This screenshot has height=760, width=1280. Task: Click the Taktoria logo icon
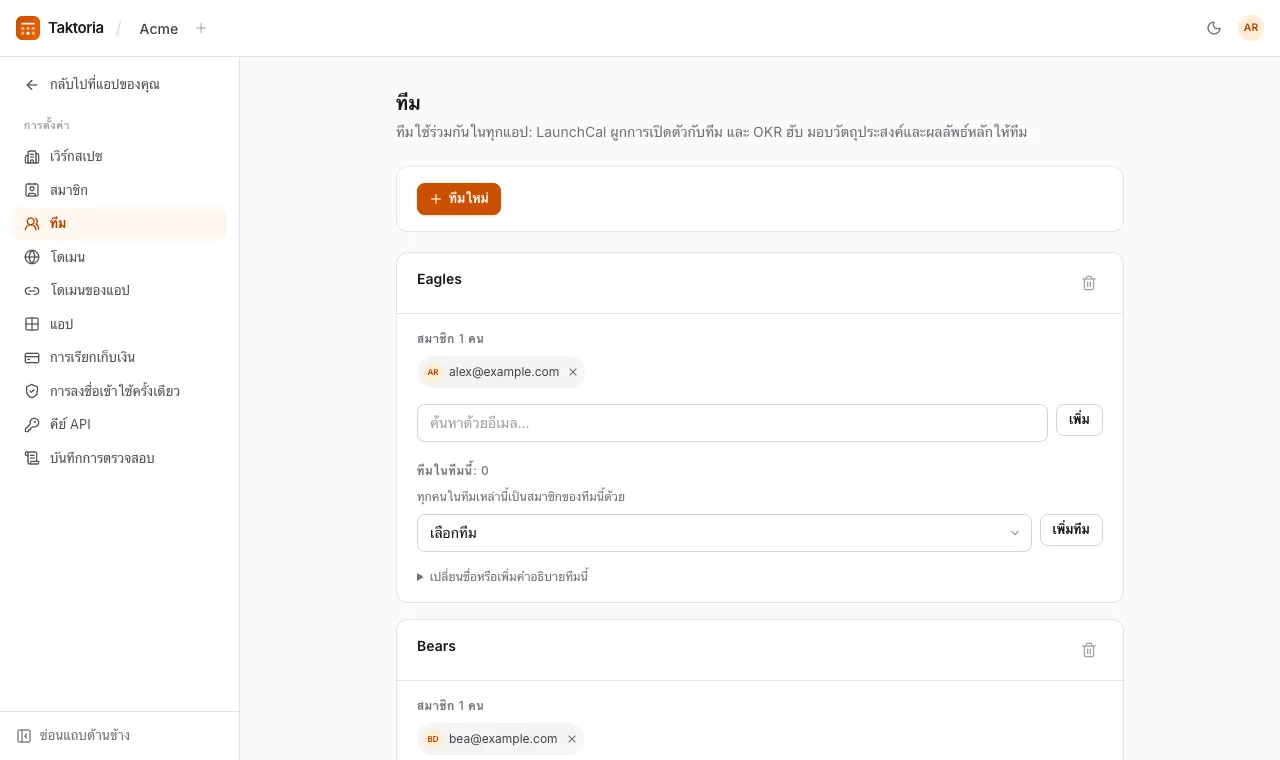(28, 28)
